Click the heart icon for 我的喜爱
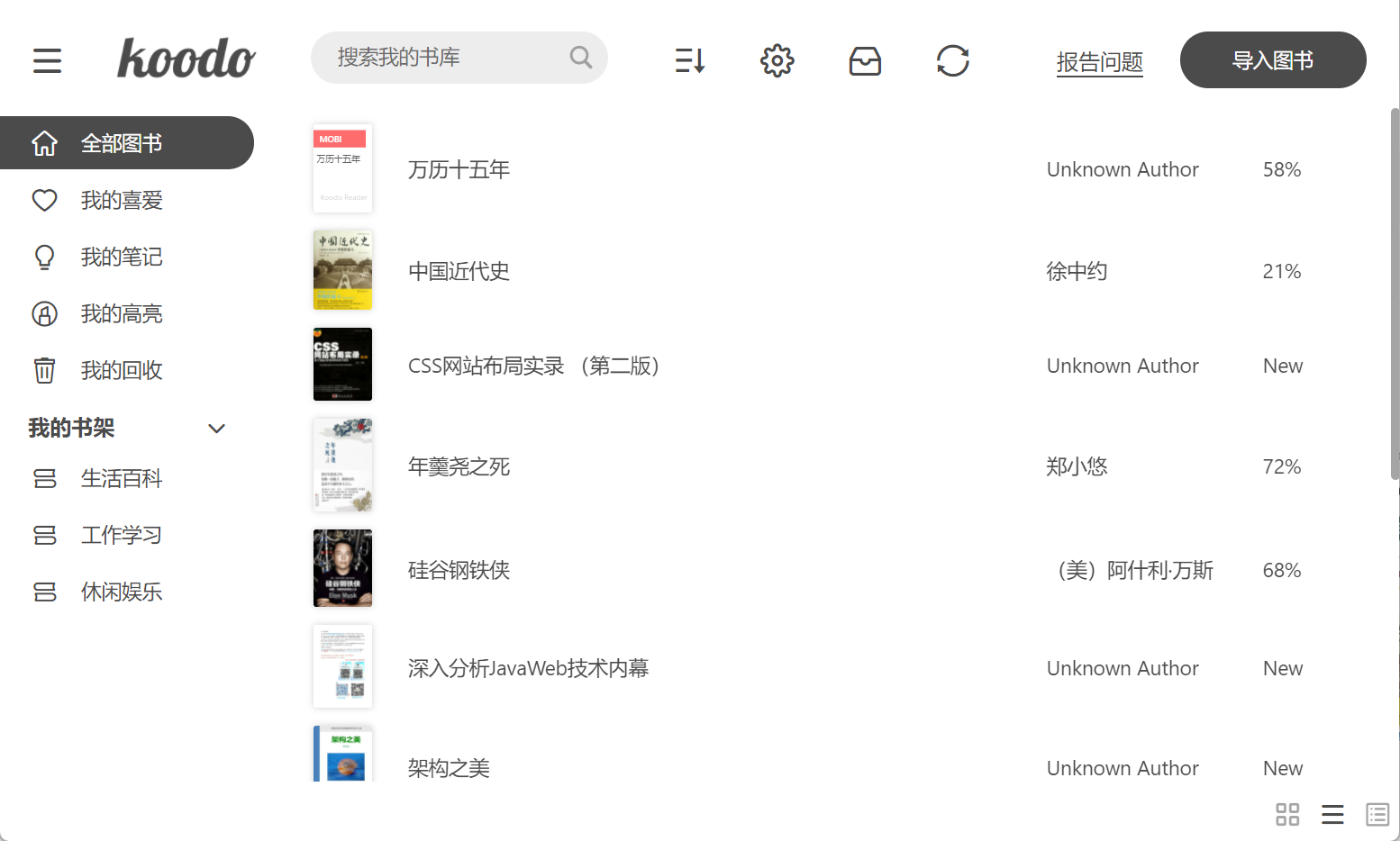Image resolution: width=1400 pixels, height=841 pixels. pos(44,200)
